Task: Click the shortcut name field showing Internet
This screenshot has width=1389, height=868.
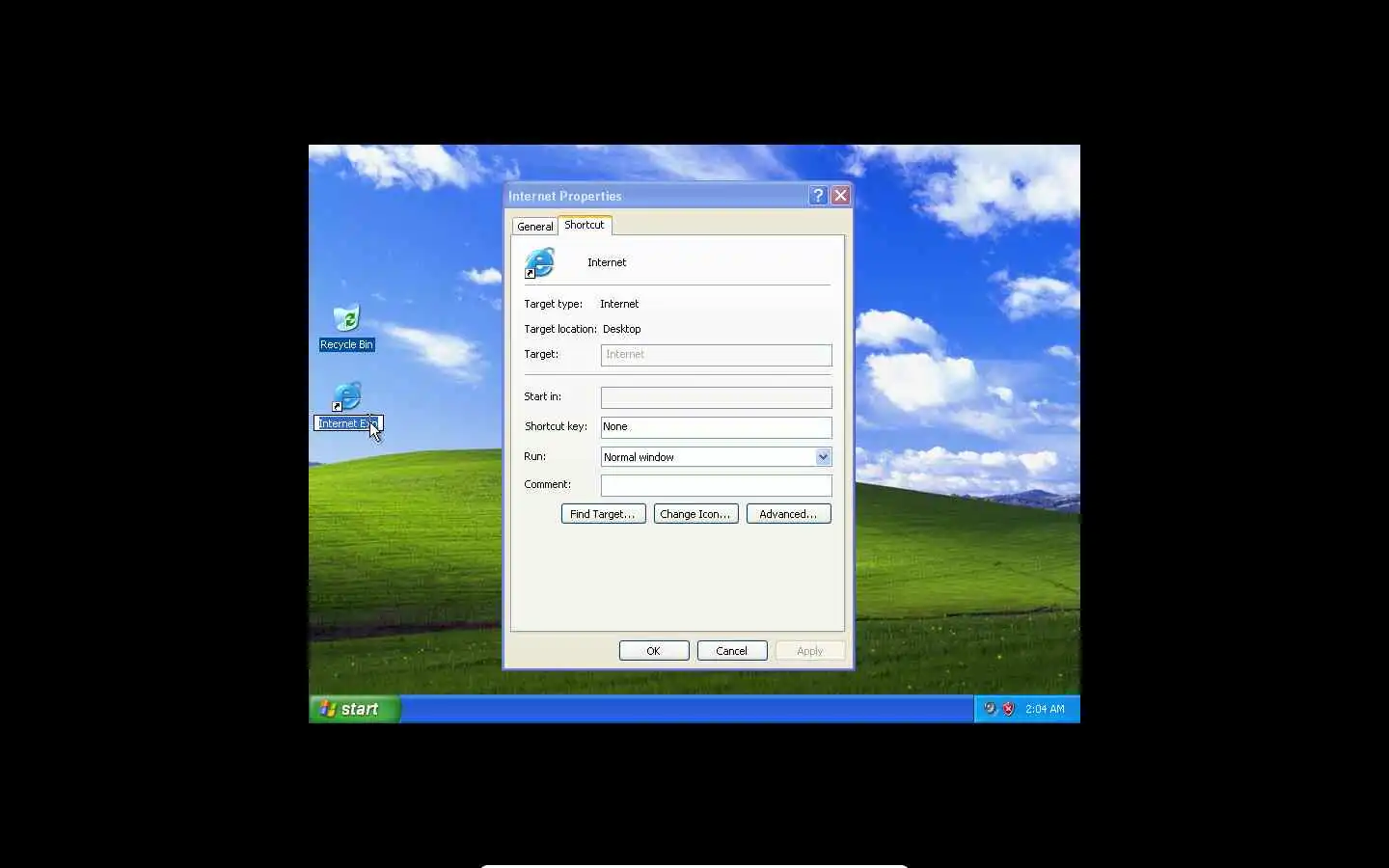Action: pyautogui.click(x=607, y=262)
